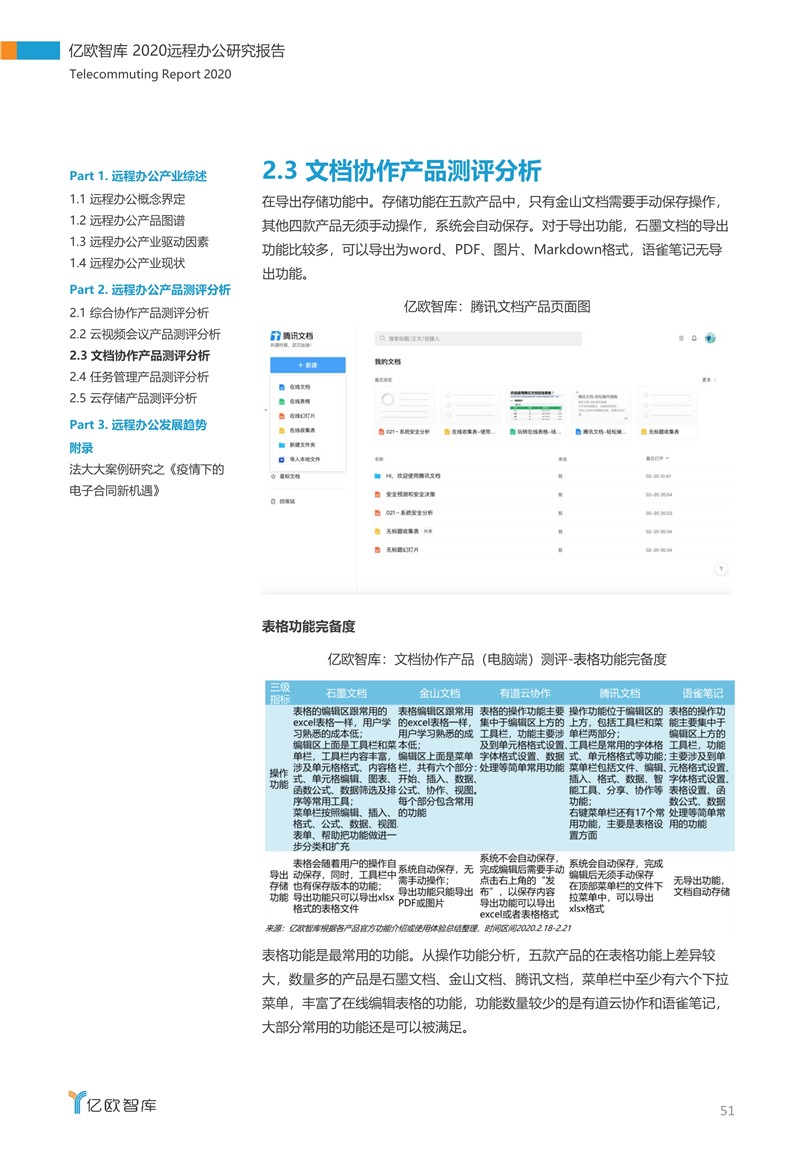Choose 新建文件夹 folder icon in the menu
800x1155 pixels.
point(281,445)
